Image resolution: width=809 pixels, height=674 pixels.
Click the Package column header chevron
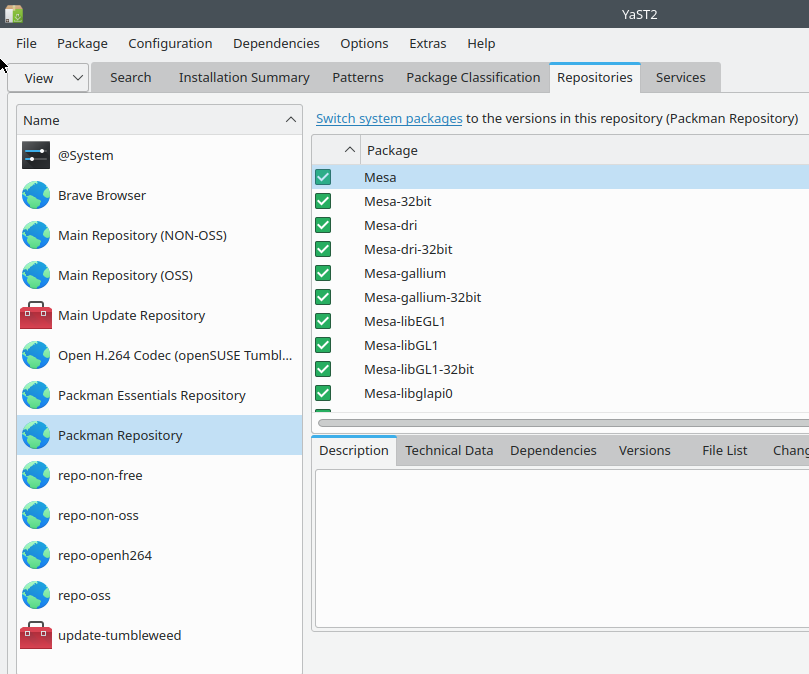pyautogui.click(x=349, y=148)
